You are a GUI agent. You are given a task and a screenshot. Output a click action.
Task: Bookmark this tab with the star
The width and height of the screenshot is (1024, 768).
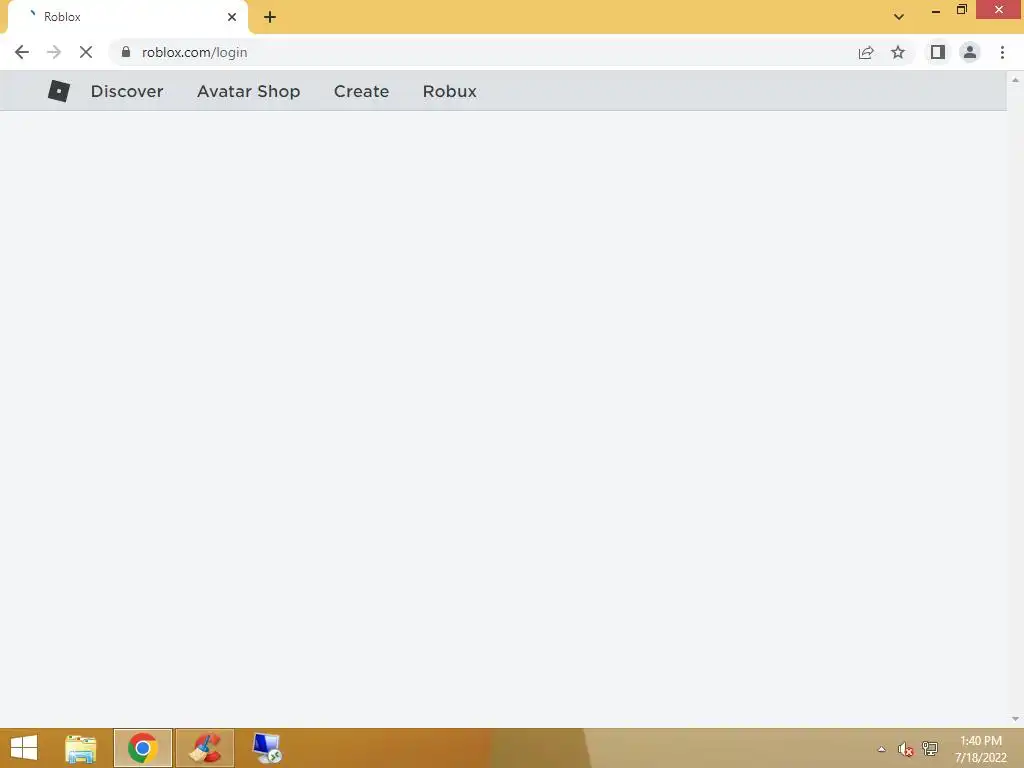[898, 52]
